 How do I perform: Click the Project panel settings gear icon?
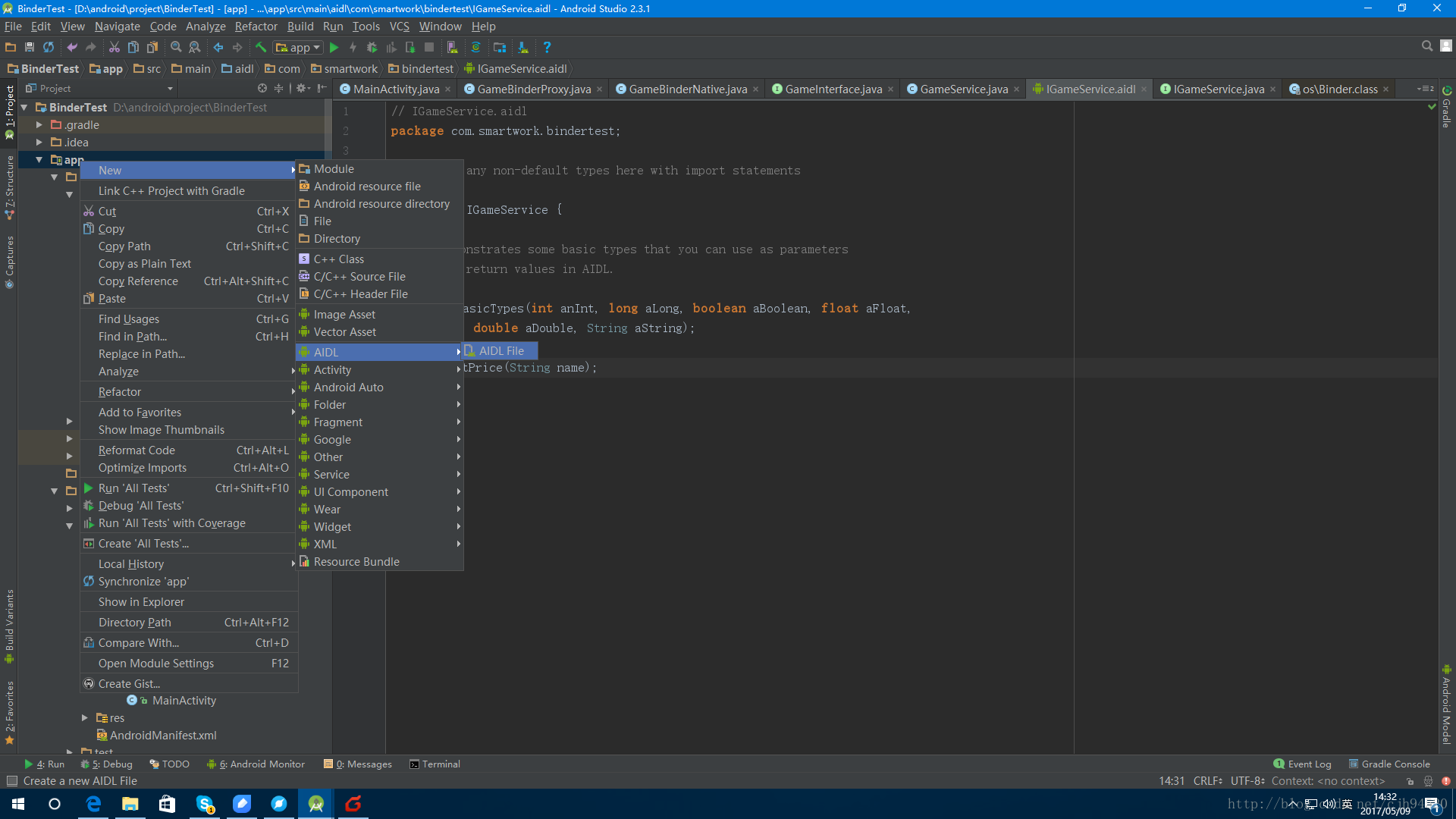(x=303, y=88)
